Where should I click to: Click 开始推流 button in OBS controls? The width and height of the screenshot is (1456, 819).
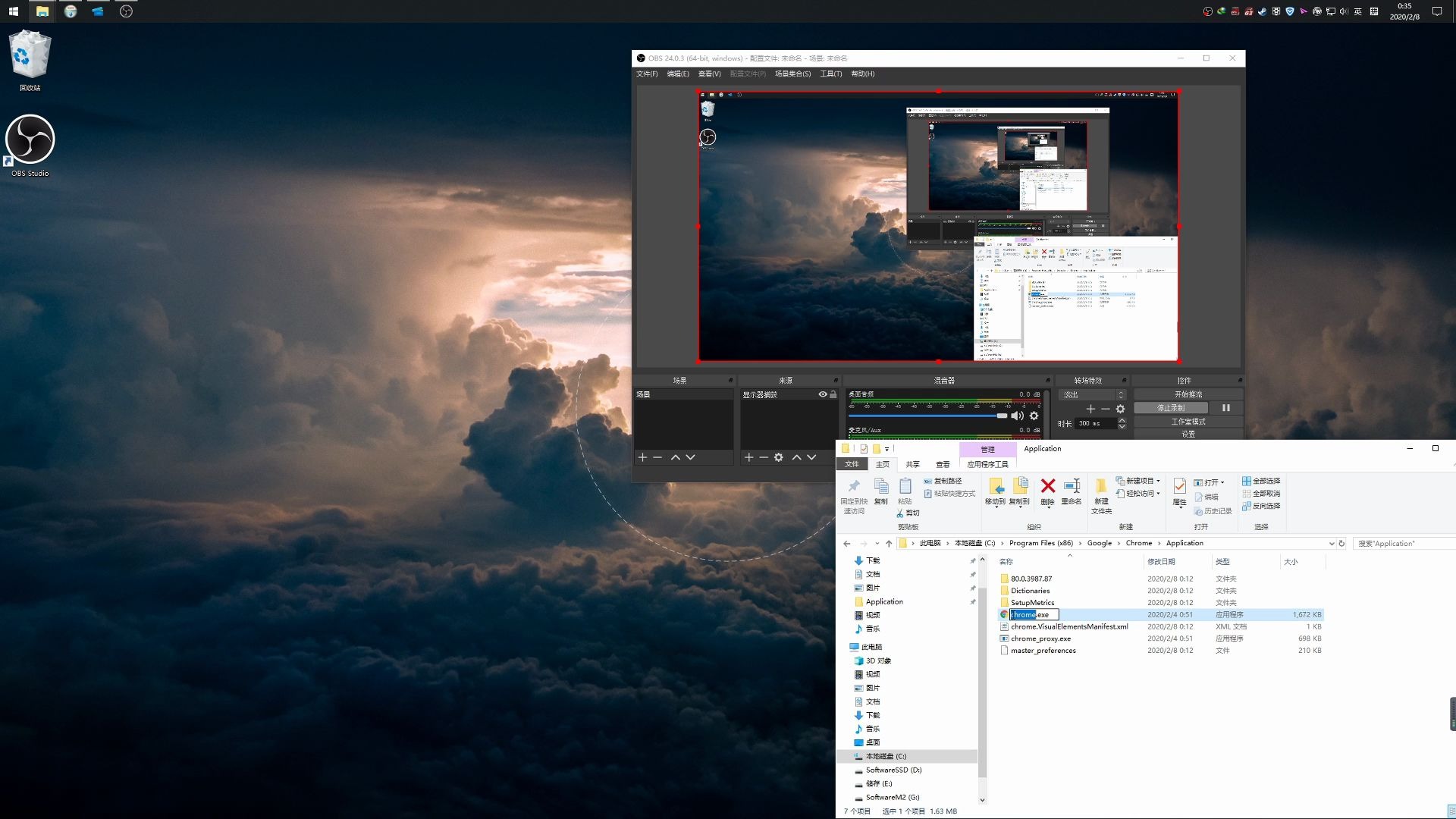pos(1187,394)
